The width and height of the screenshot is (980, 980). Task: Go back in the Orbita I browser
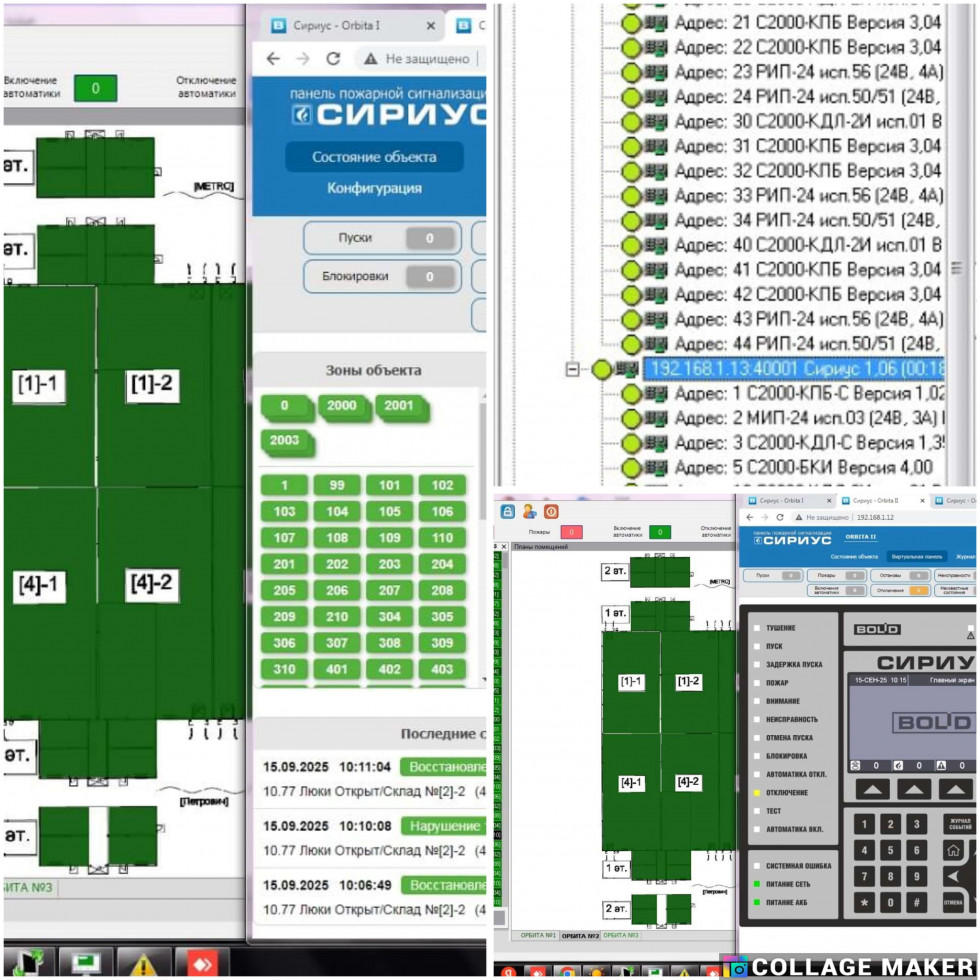tap(273, 59)
